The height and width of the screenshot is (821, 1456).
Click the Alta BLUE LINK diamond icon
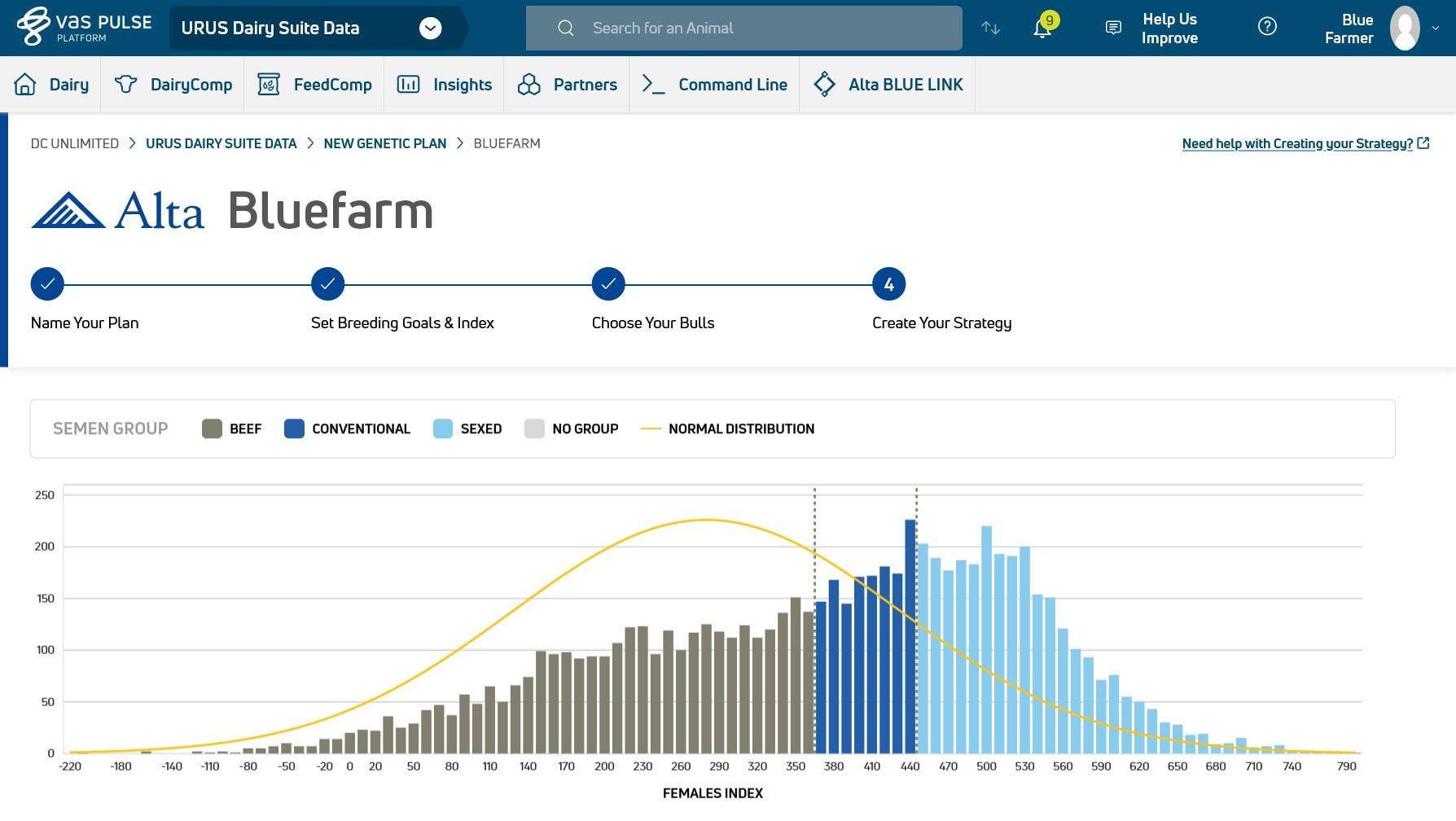824,84
